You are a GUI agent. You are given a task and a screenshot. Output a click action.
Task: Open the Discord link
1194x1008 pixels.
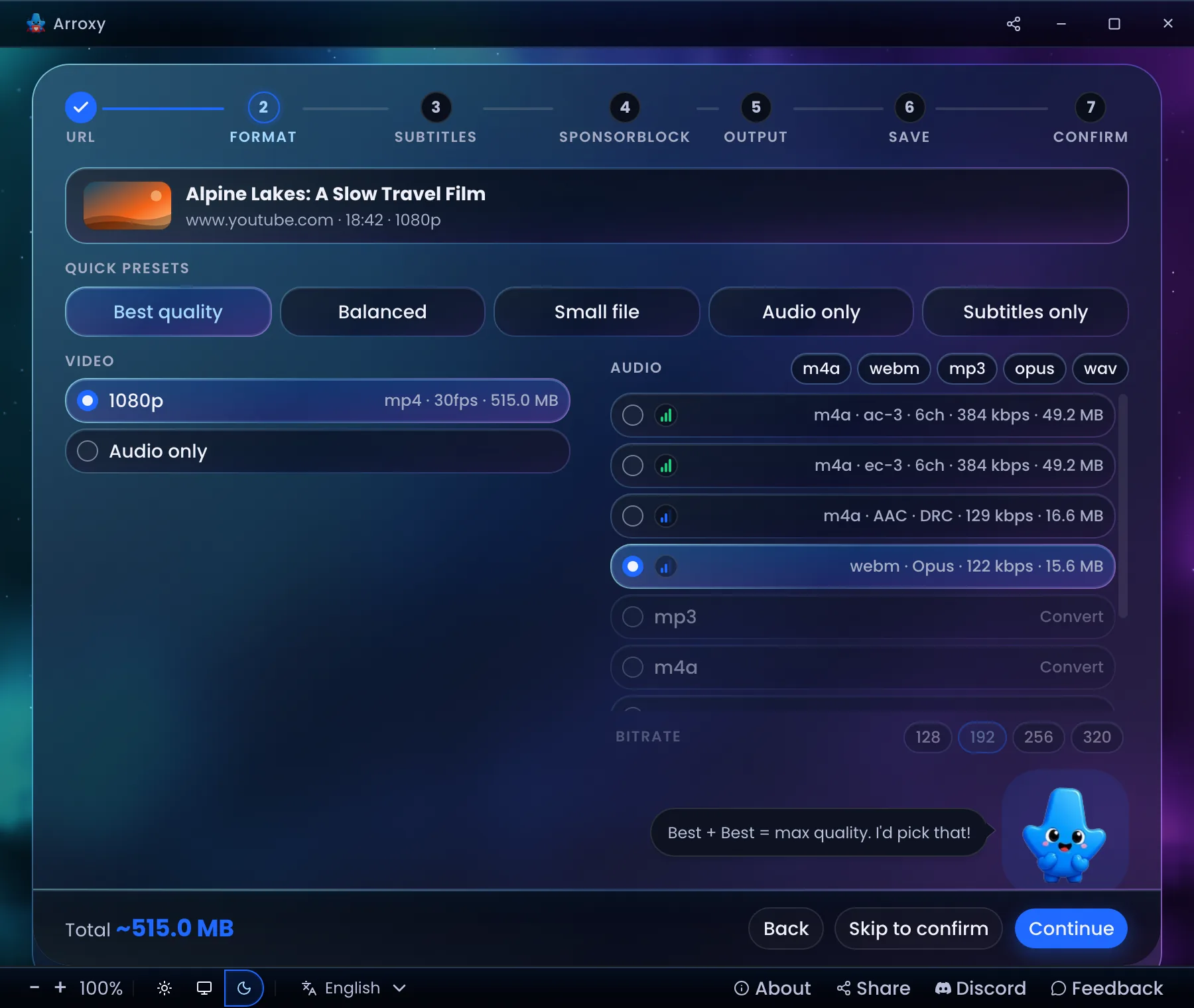click(980, 988)
